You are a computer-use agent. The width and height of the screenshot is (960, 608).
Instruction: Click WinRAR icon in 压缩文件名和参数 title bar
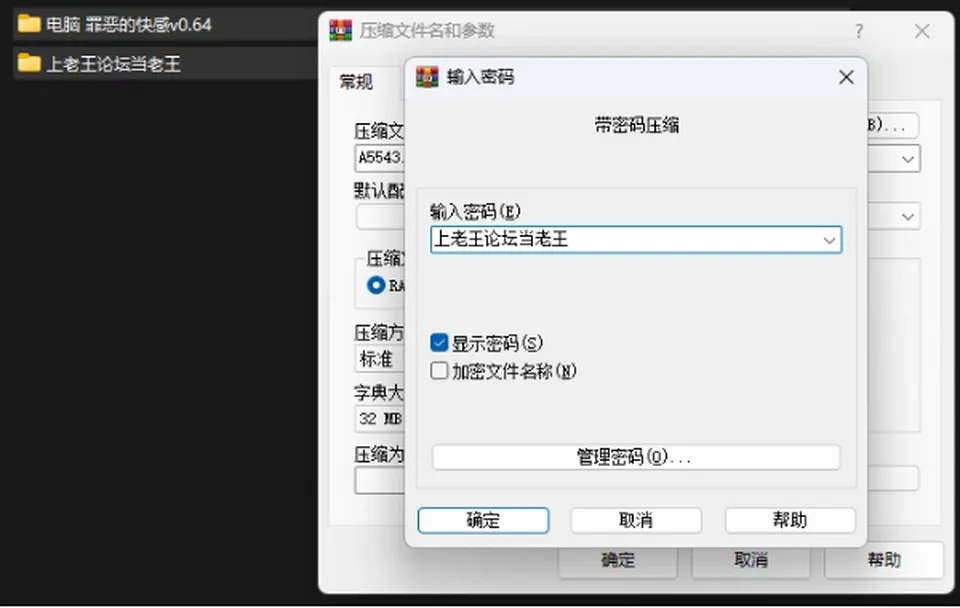tap(341, 30)
